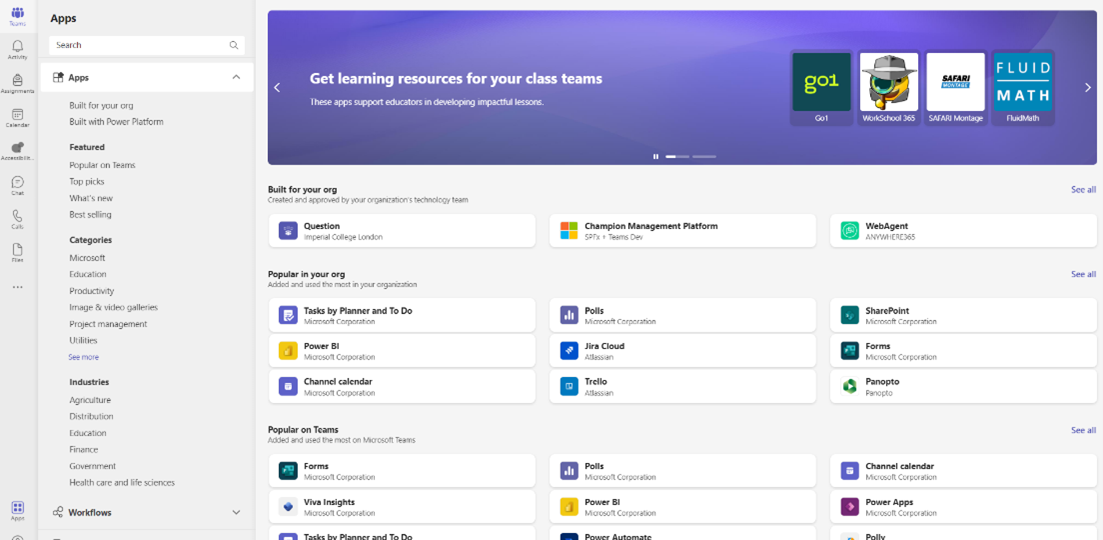1103x540 pixels.
Task: Click See more under Categories
Action: coord(83,357)
